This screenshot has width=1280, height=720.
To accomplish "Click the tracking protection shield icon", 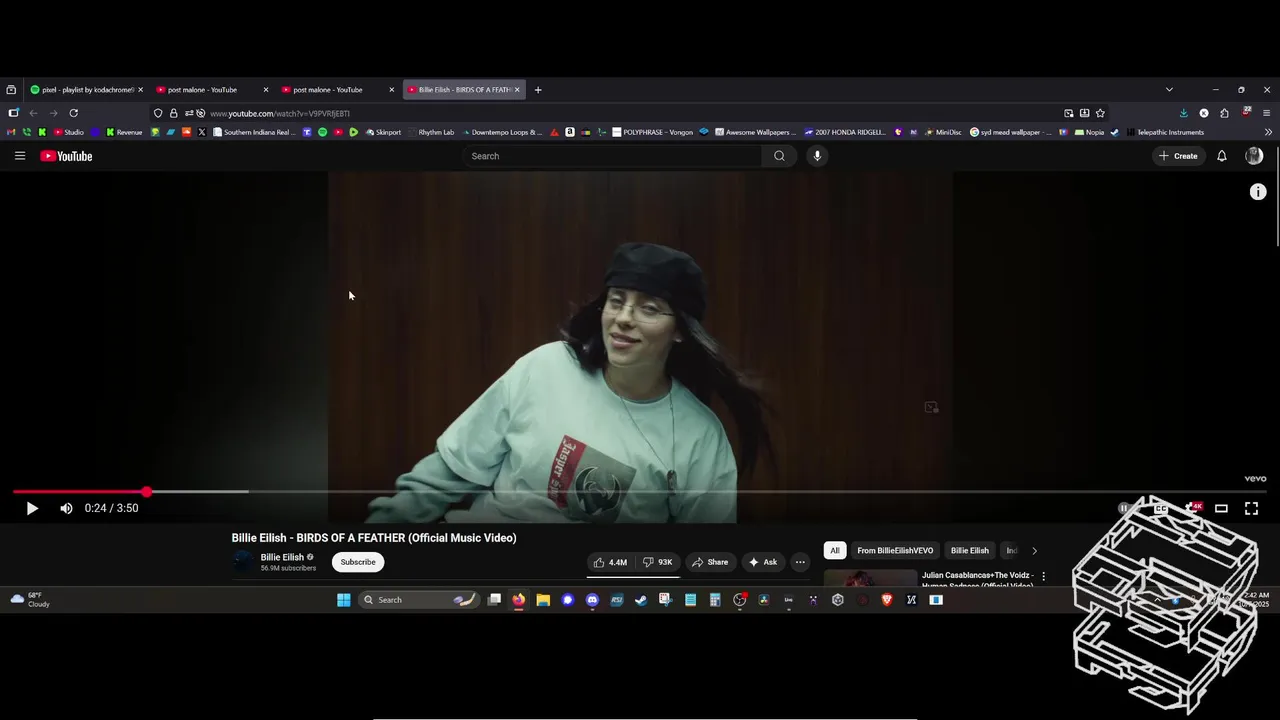I will (158, 113).
